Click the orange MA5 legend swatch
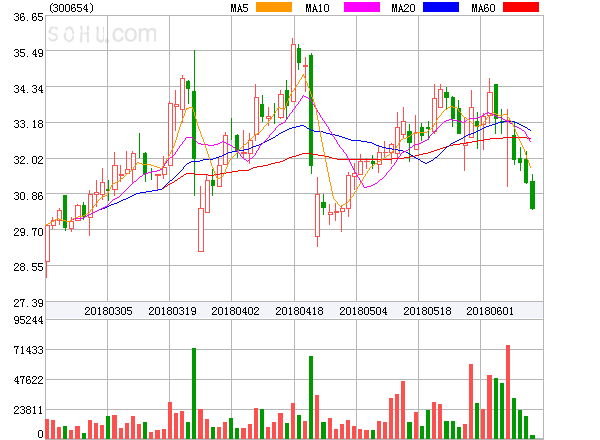 pos(274,7)
